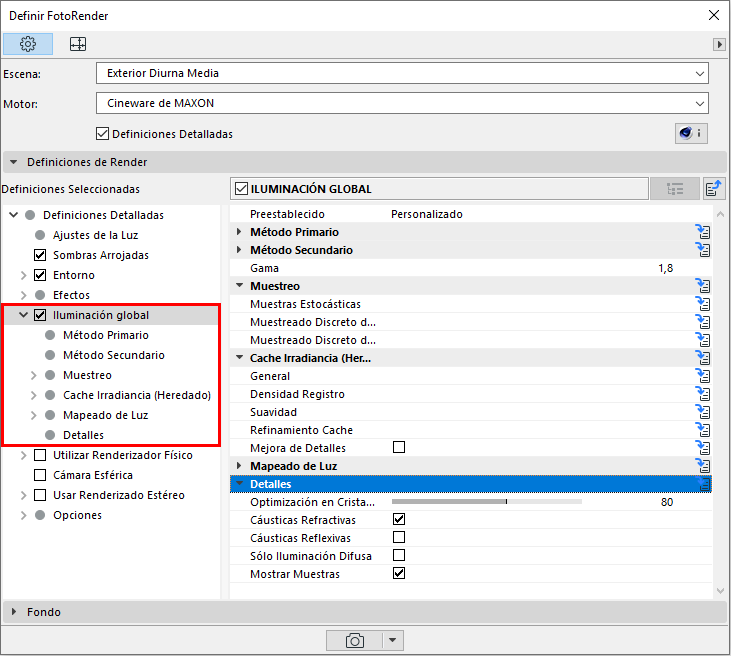Click the import icon on Refinamiento Cache row
This screenshot has height=656, width=731.
pos(703,430)
